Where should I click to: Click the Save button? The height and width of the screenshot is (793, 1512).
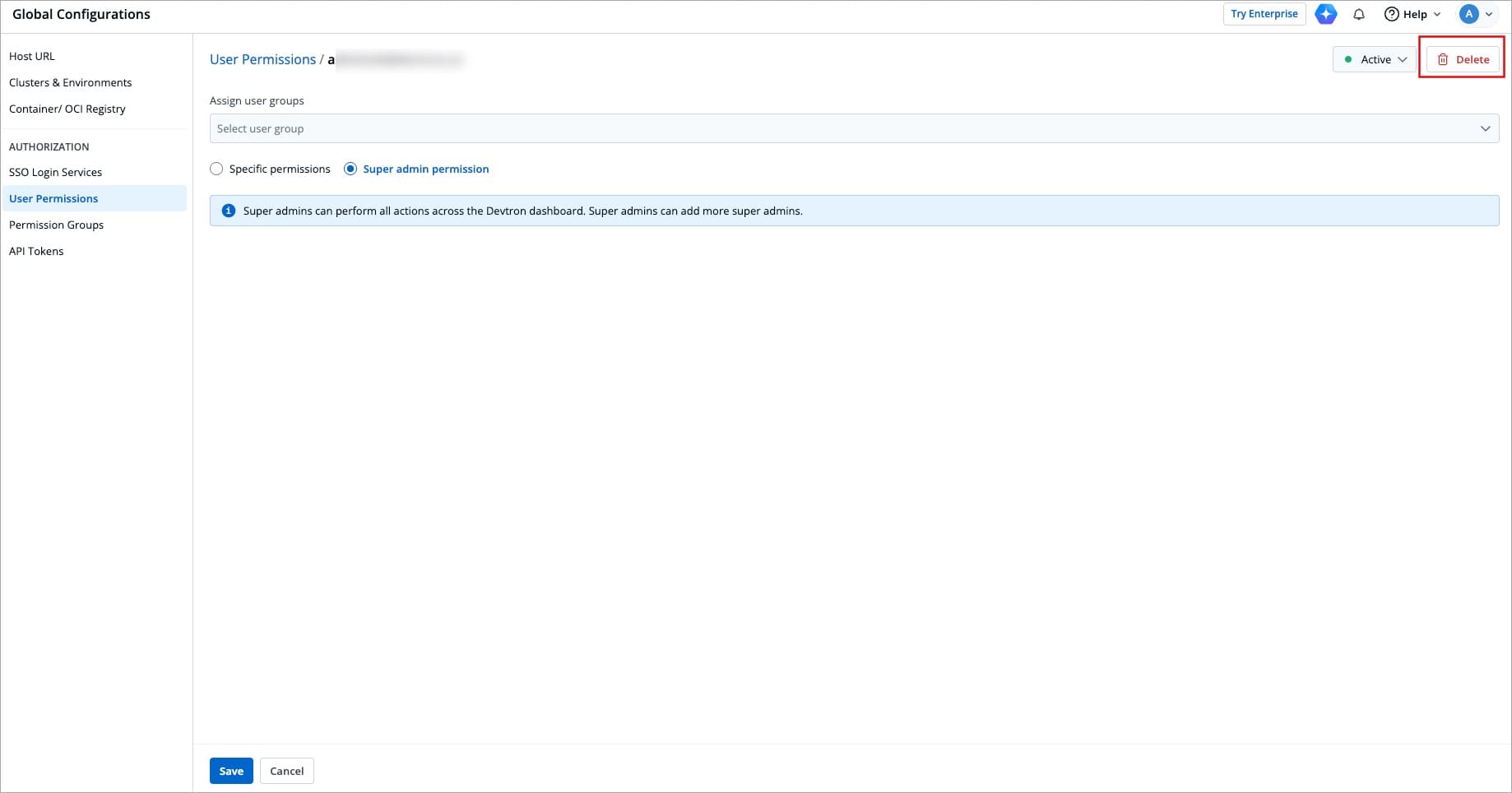pyautogui.click(x=231, y=771)
